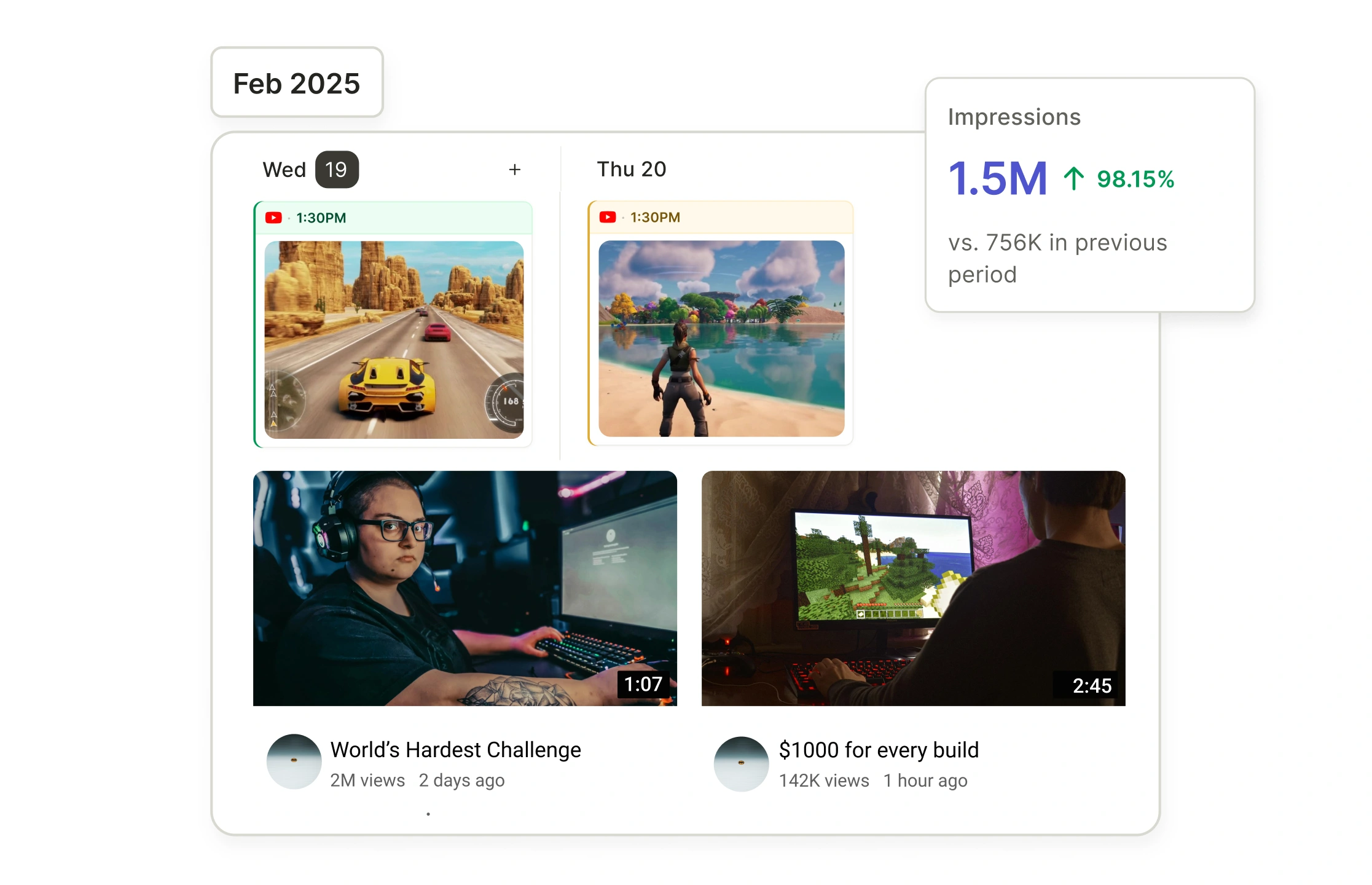
Task: Click the YouTube icon on Thursday's post
Action: (608, 218)
